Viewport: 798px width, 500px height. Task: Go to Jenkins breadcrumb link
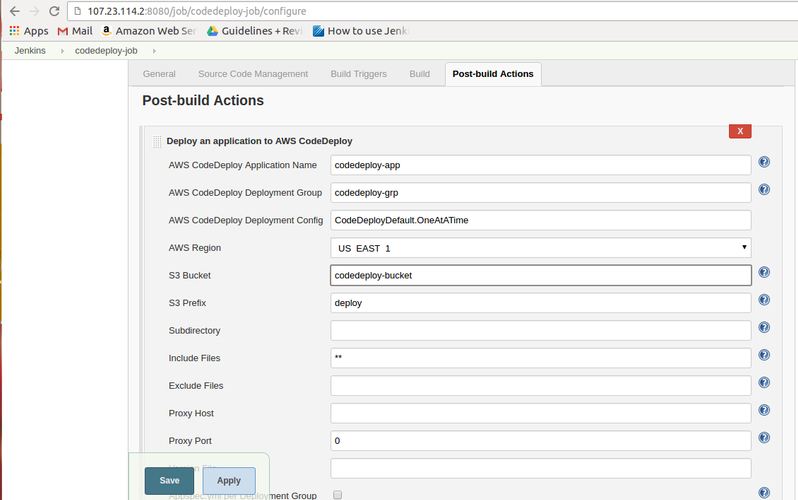(30, 51)
